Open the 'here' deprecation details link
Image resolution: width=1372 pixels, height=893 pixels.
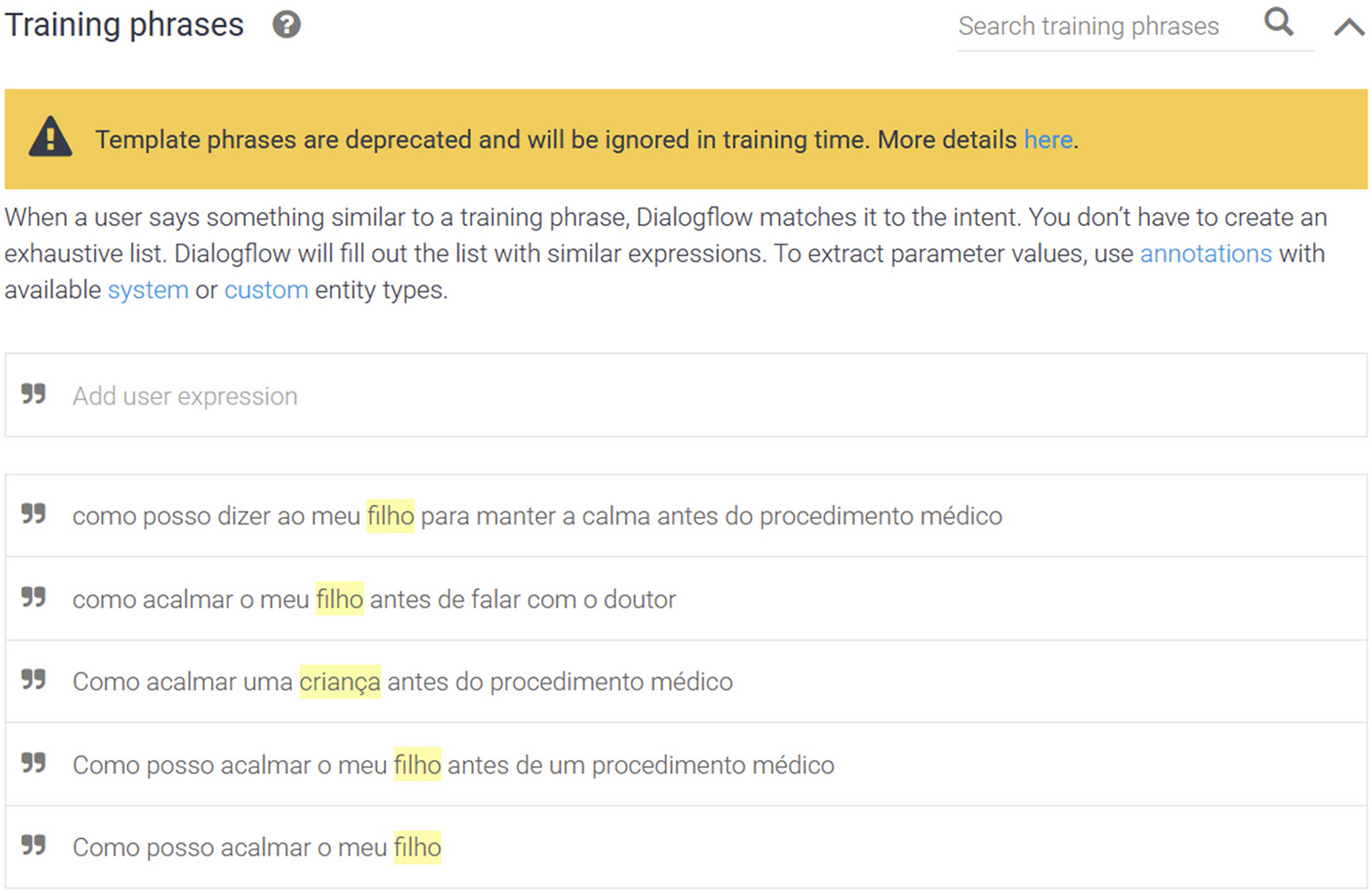tap(1047, 140)
